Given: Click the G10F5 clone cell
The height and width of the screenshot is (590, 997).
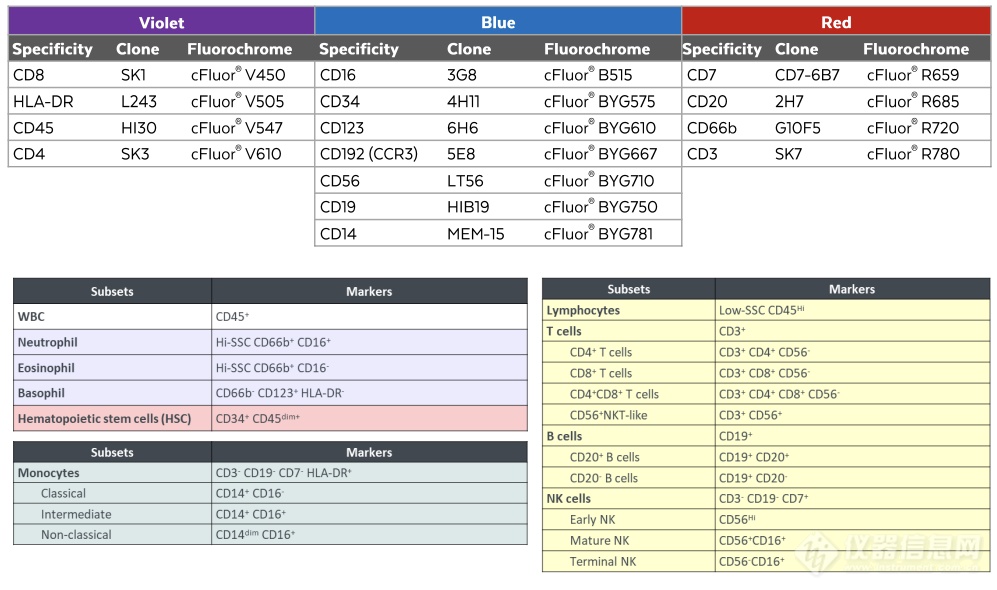Looking at the screenshot, I should pos(800,128).
